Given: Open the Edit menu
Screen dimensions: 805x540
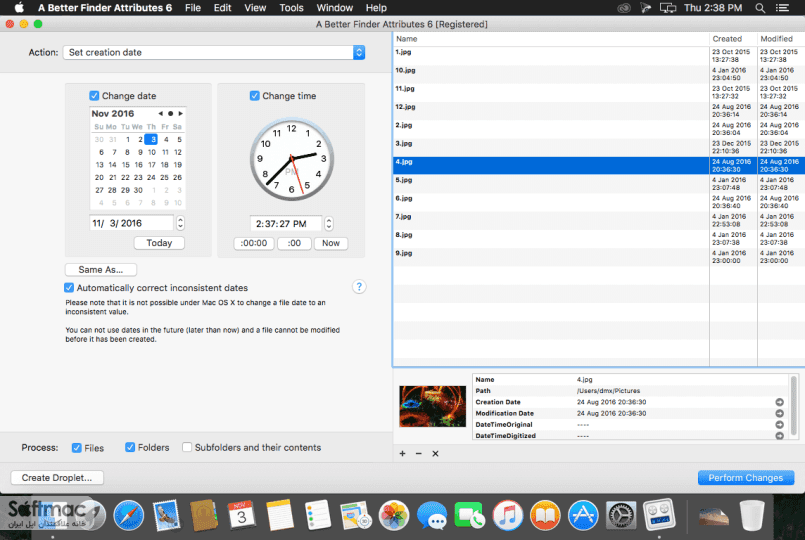Looking at the screenshot, I should 222,8.
